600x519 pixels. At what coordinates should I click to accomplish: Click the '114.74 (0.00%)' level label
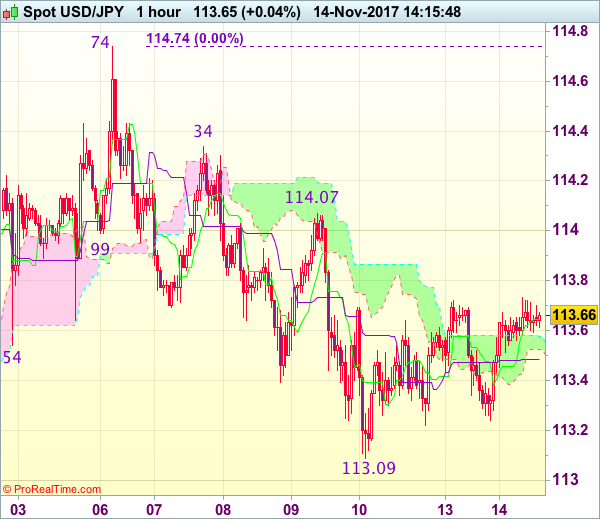coord(195,38)
